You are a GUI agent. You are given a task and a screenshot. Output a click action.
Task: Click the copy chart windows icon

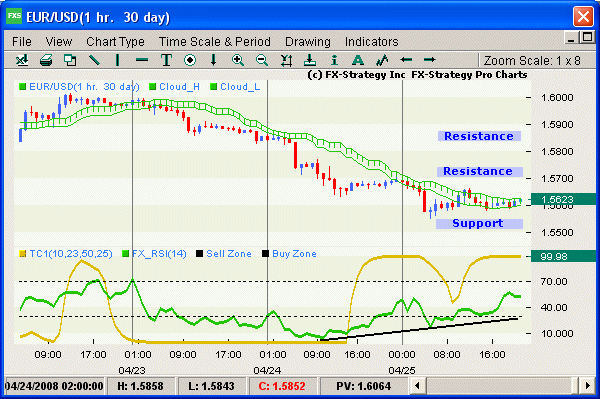pos(70,60)
